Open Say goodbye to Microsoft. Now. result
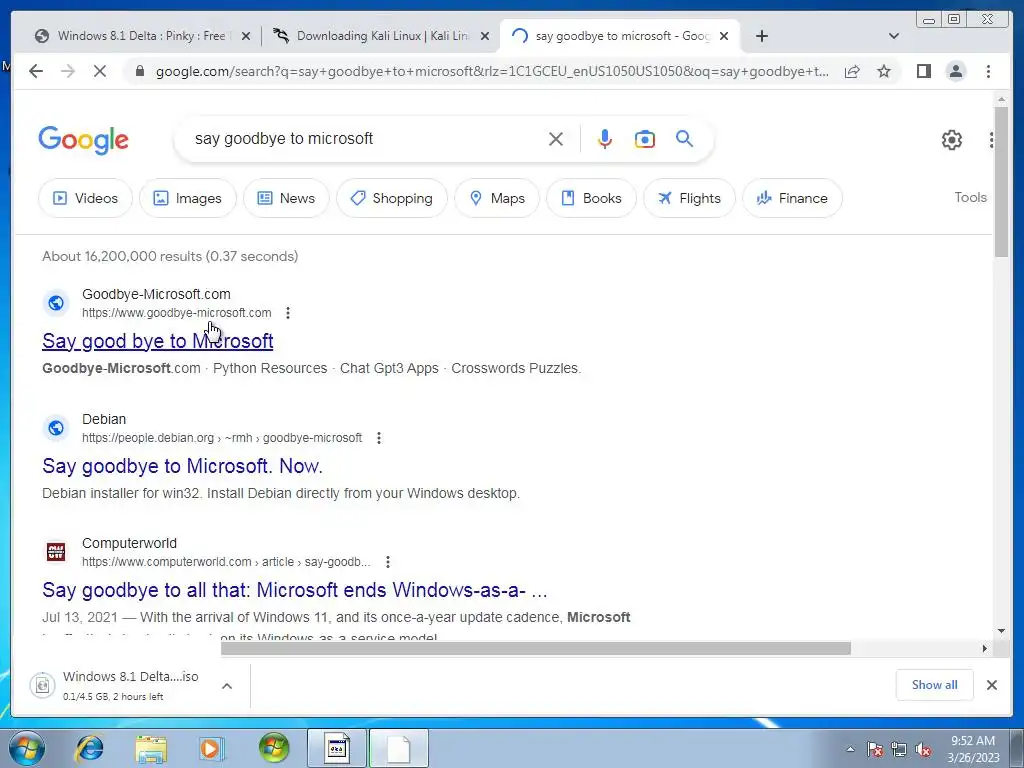This screenshot has width=1024, height=768. click(182, 466)
